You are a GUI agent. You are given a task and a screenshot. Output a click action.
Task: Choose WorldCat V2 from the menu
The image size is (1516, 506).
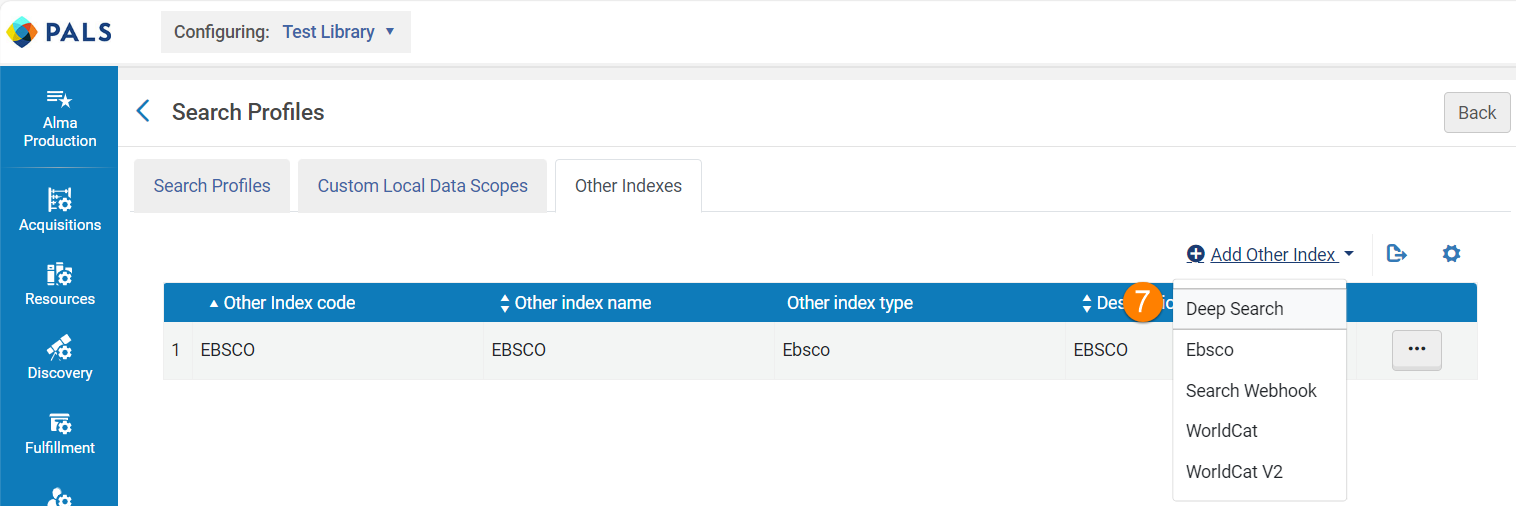[1260, 472]
